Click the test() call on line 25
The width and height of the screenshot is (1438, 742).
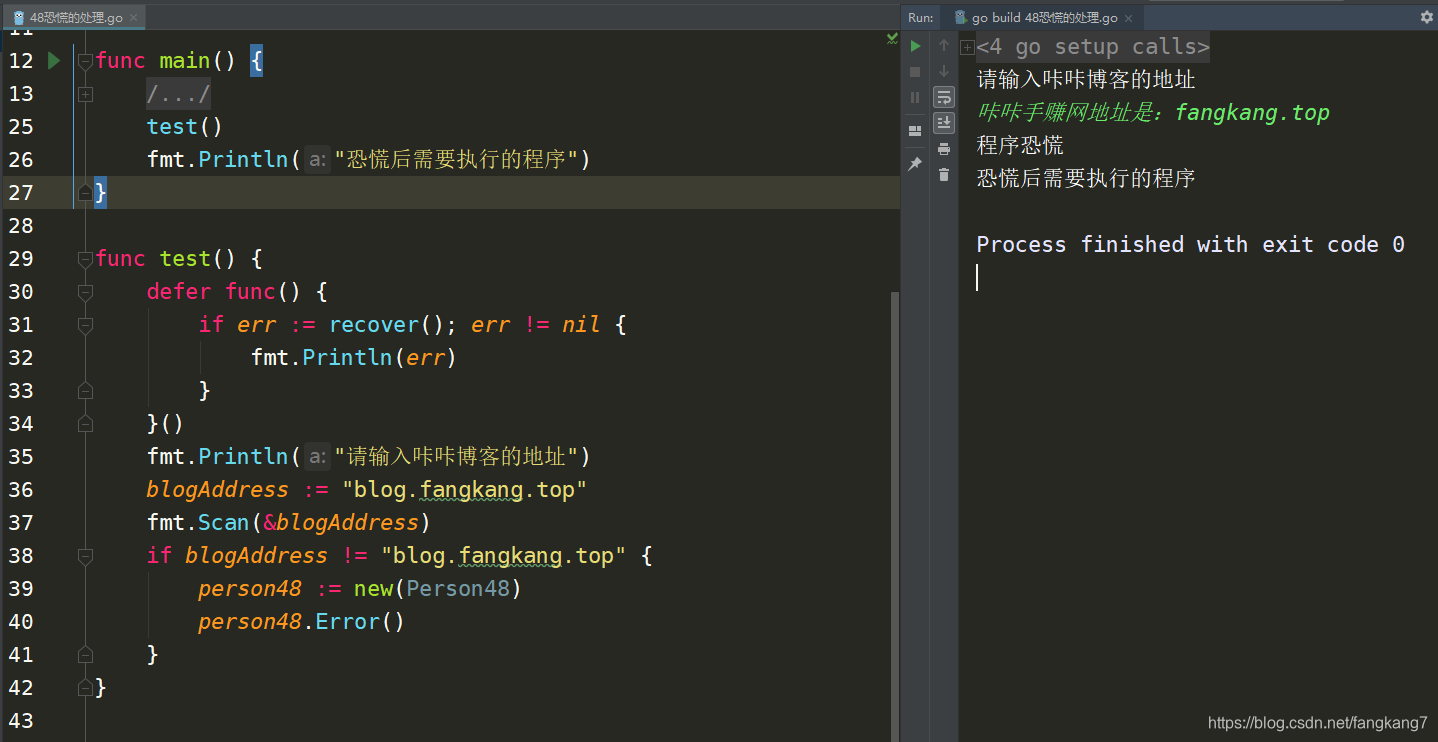[x=184, y=127]
